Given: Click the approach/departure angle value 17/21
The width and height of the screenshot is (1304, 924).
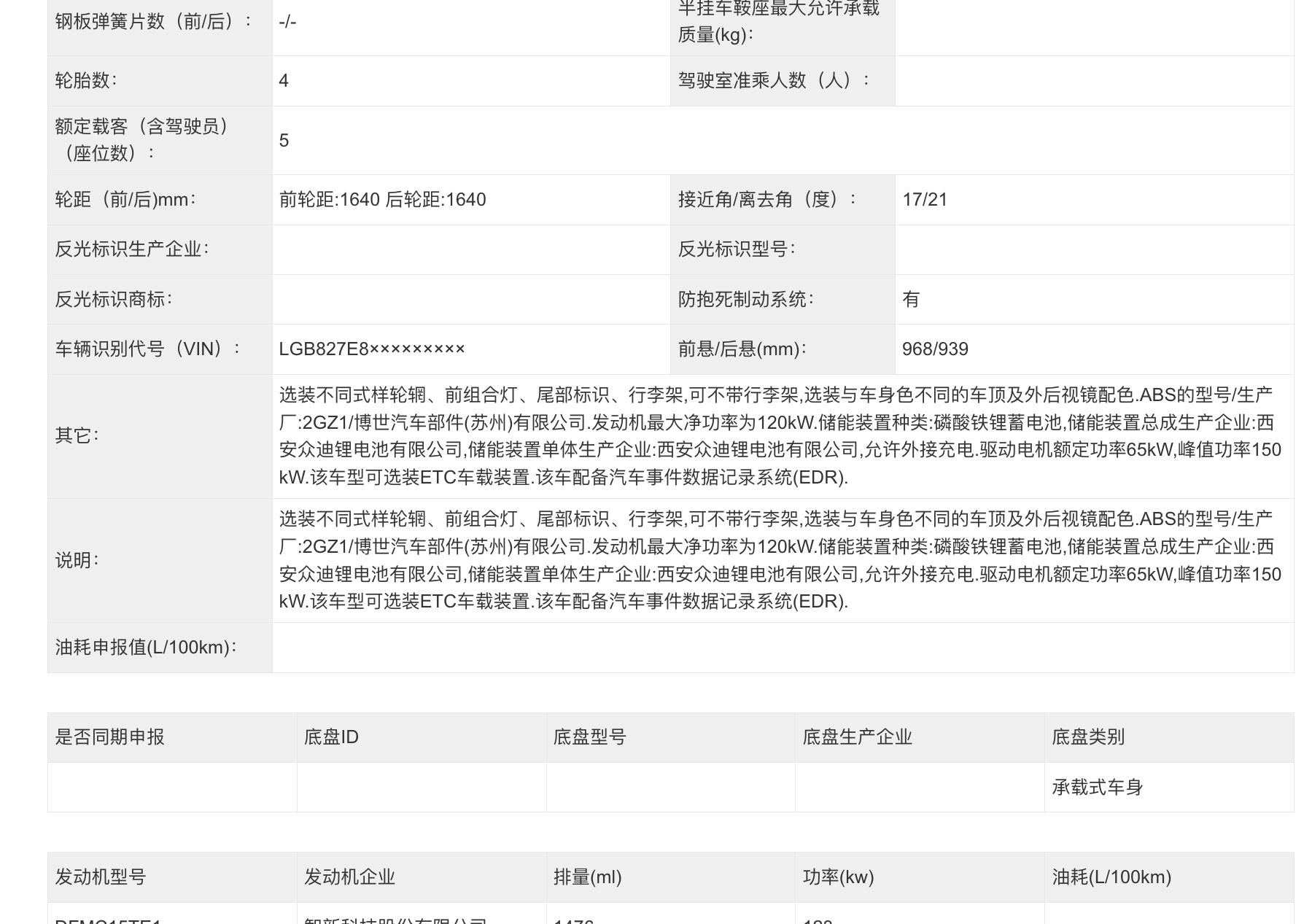Looking at the screenshot, I should (x=924, y=200).
